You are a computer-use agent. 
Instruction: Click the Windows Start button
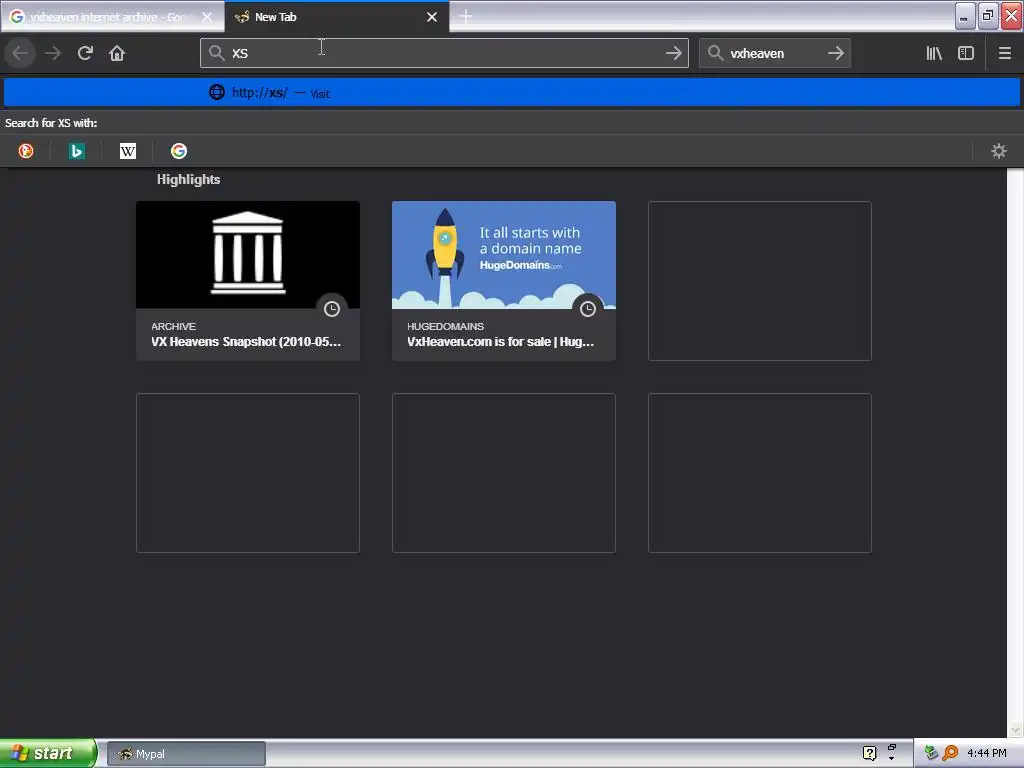pyautogui.click(x=48, y=753)
